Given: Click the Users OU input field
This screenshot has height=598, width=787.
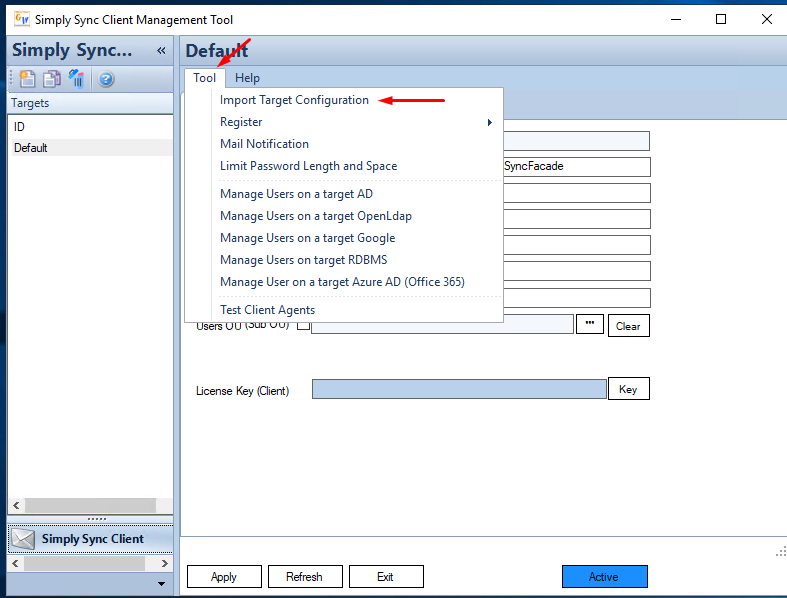Looking at the screenshot, I should click(x=443, y=325).
